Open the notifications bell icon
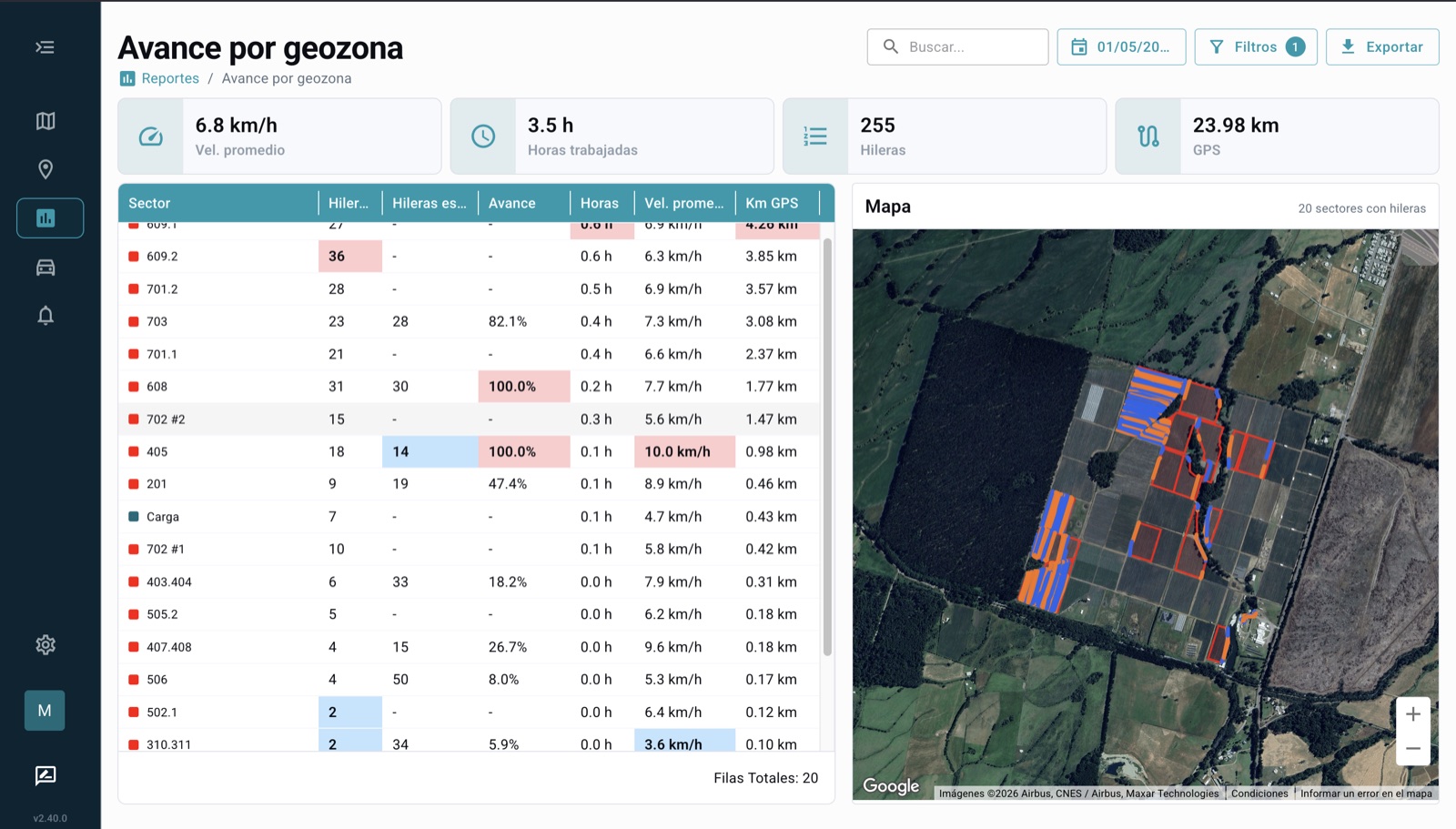Viewport: 1456px width, 829px height. point(45,316)
